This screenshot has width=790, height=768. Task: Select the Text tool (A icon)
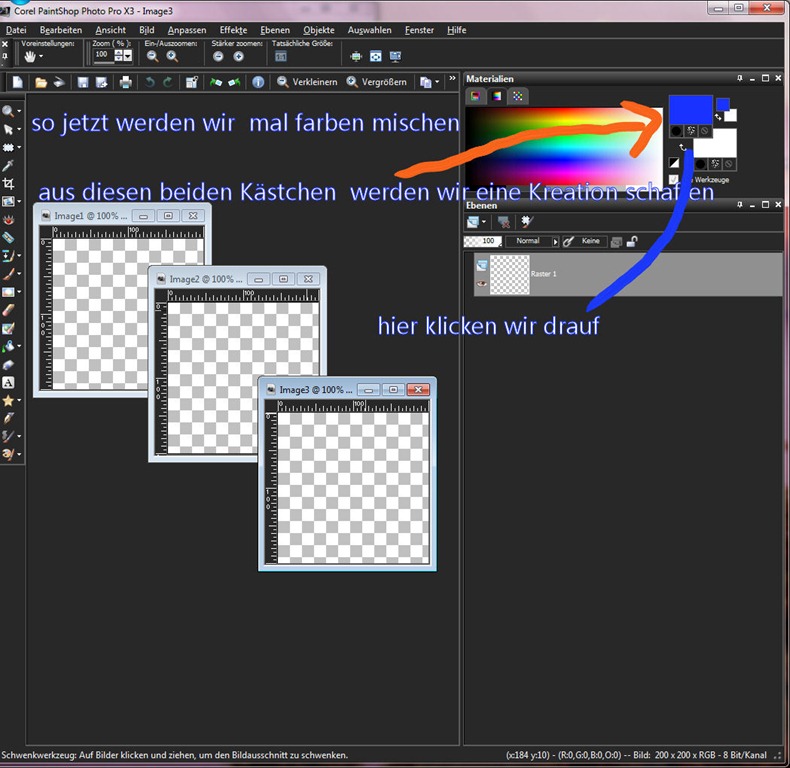(8, 382)
